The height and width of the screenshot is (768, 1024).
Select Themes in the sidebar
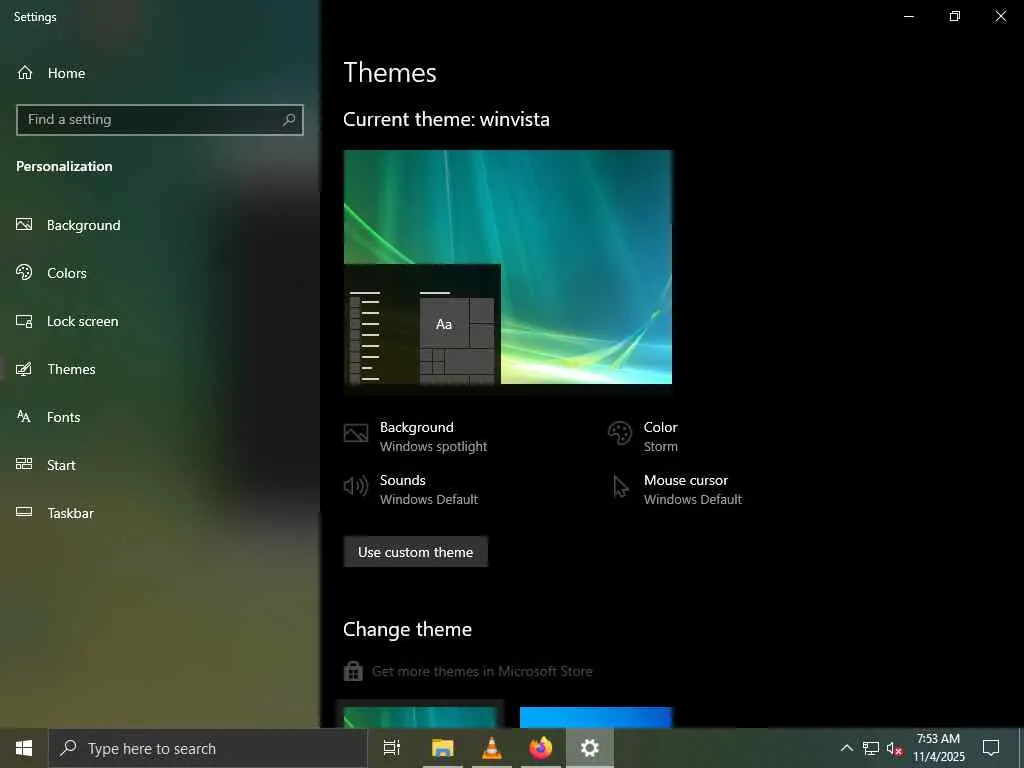tap(56, 369)
